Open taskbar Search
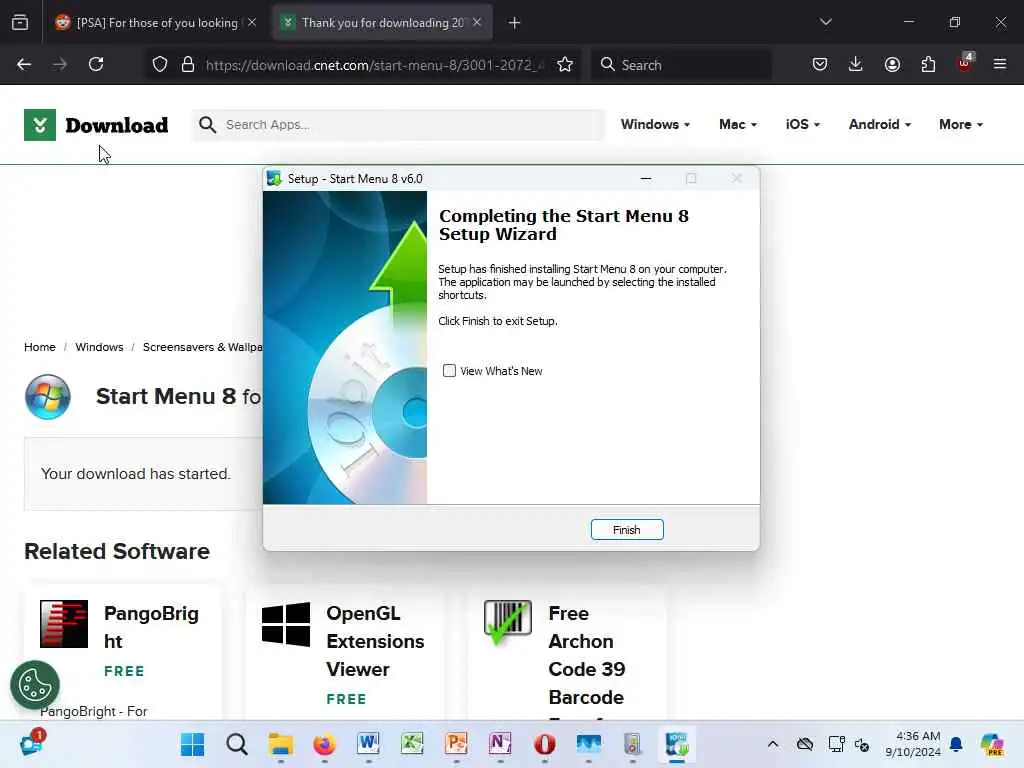Screen dimensions: 1024x768 237,744
